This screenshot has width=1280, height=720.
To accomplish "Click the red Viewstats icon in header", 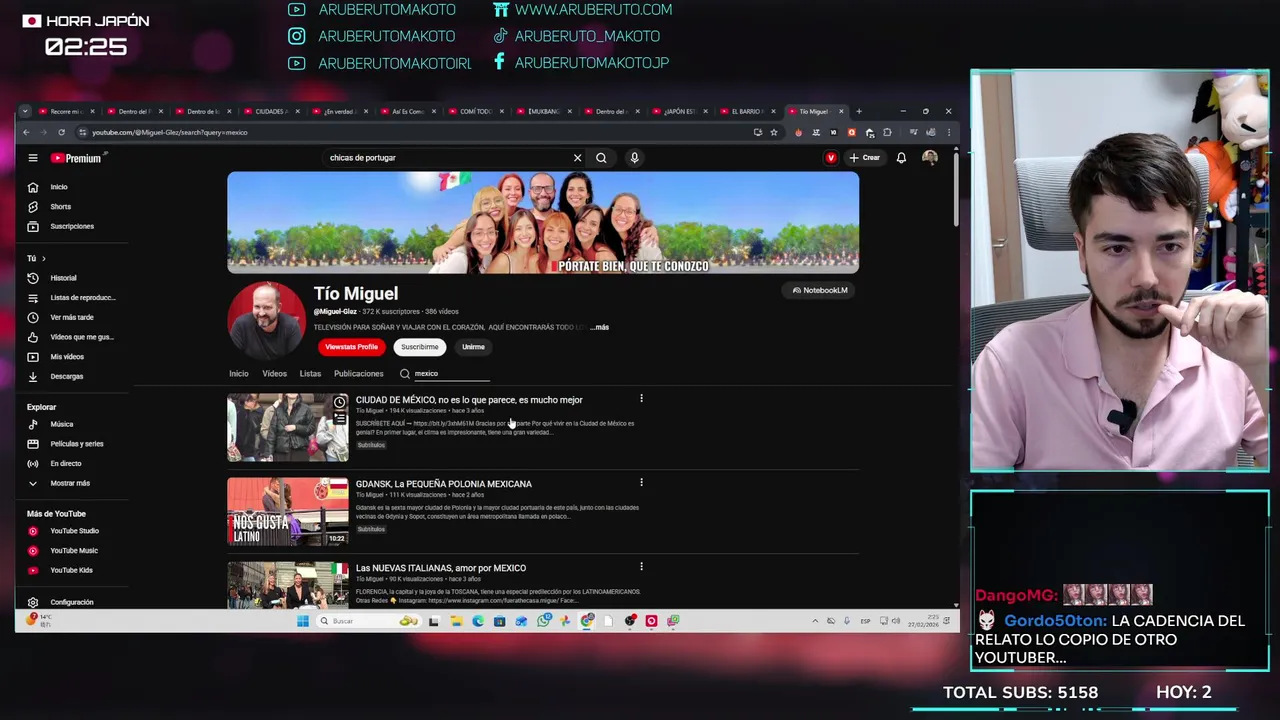I will (831, 158).
